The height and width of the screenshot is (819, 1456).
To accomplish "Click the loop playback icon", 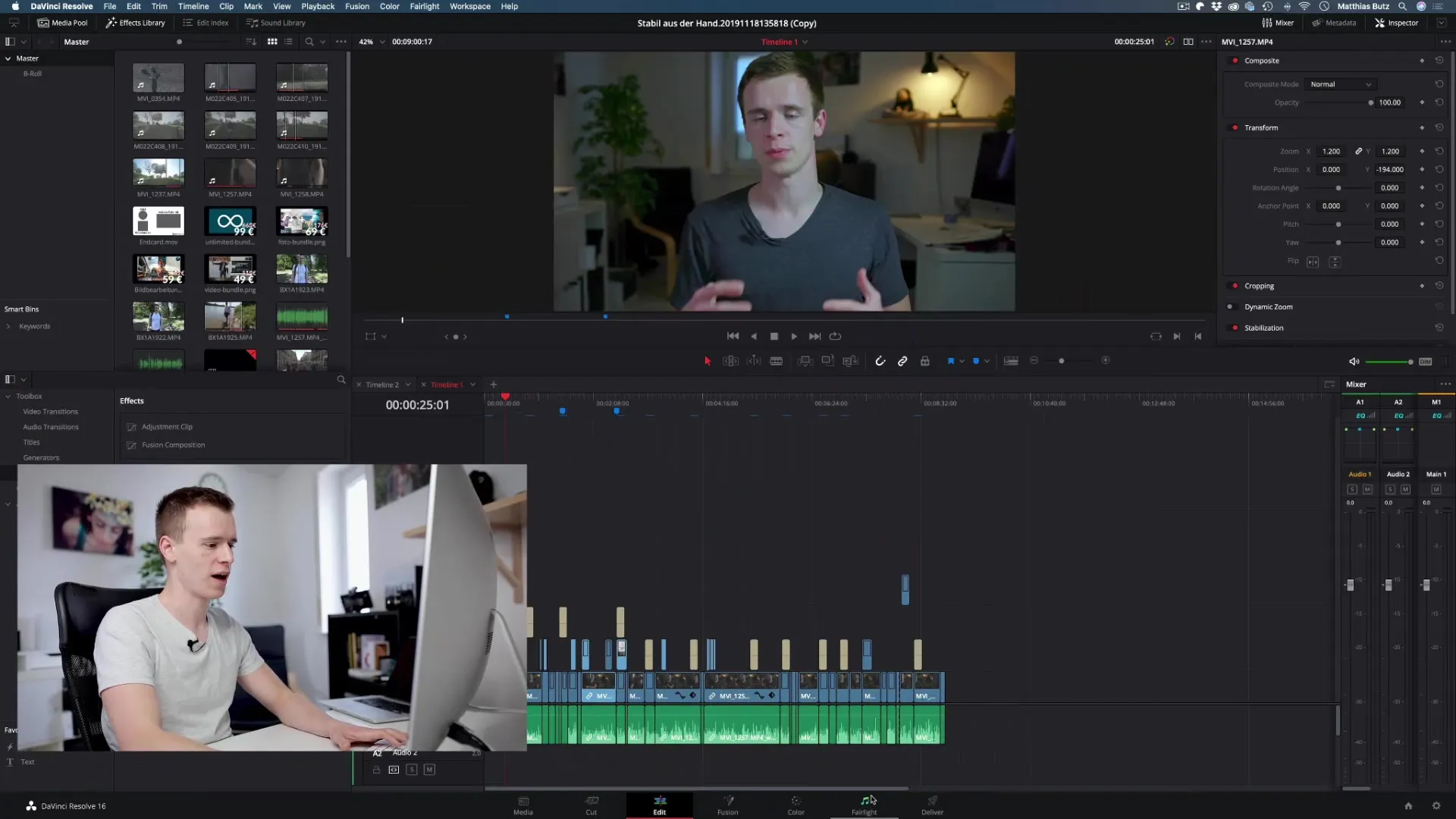I will pyautogui.click(x=835, y=336).
